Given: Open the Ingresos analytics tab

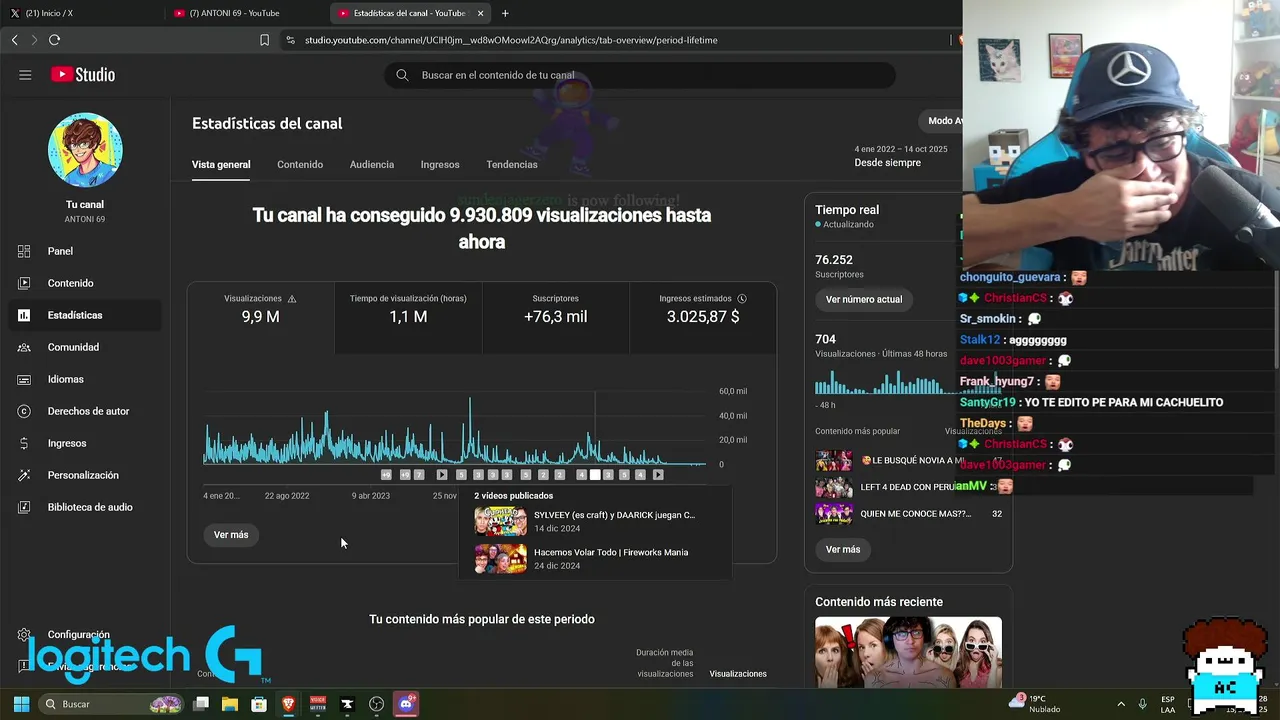Looking at the screenshot, I should coord(440,164).
